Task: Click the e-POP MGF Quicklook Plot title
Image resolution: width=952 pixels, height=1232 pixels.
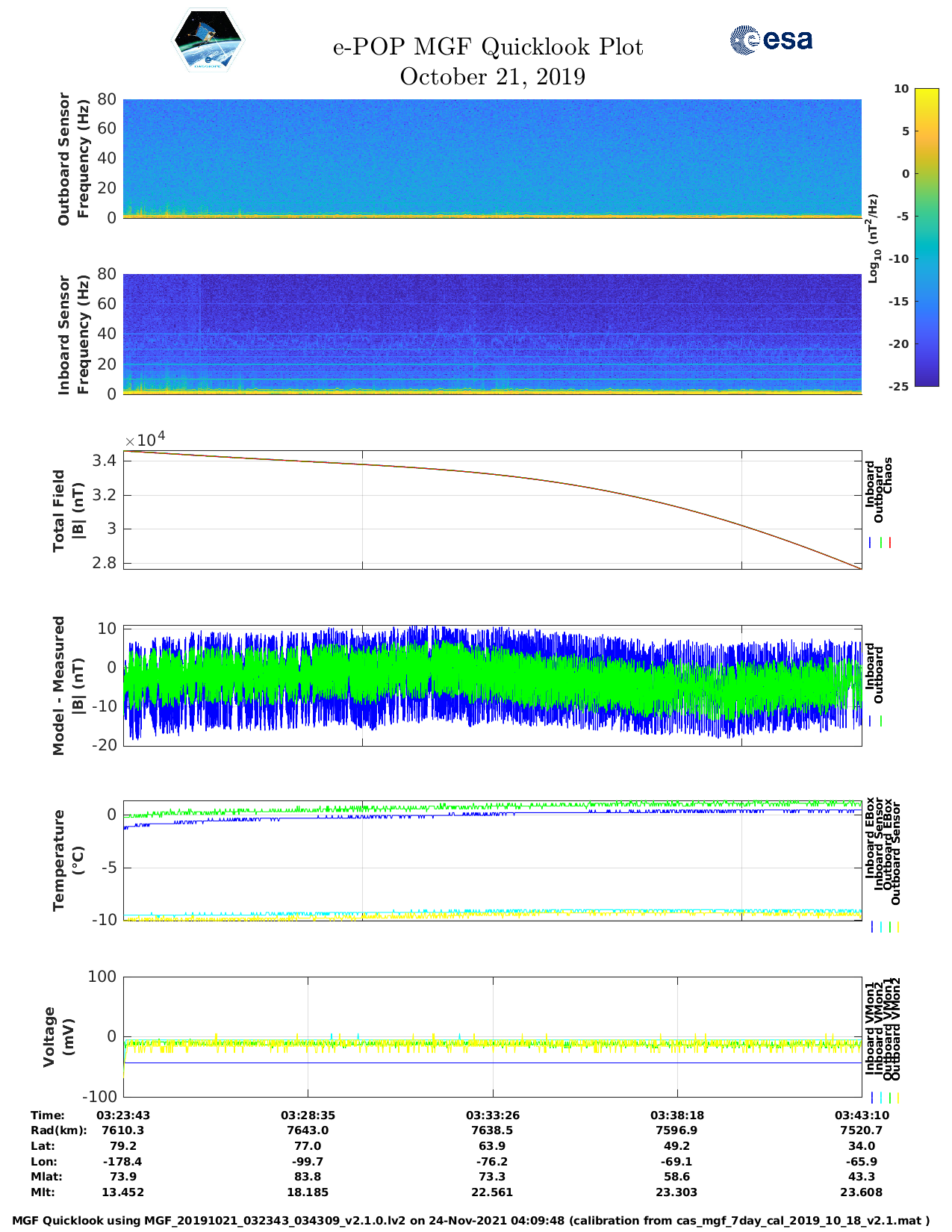Action: 488,47
